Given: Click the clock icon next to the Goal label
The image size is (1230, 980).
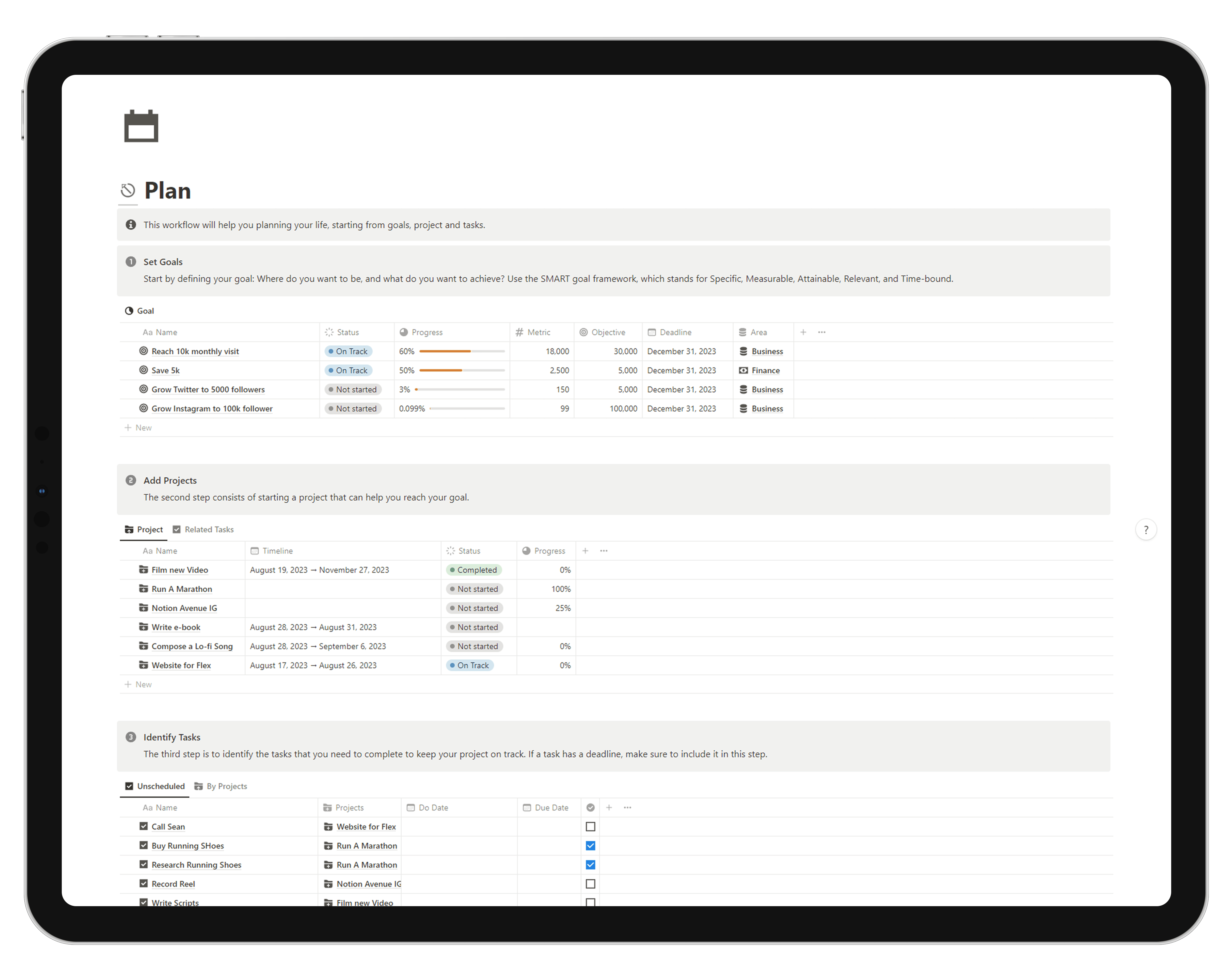Looking at the screenshot, I should (x=129, y=310).
